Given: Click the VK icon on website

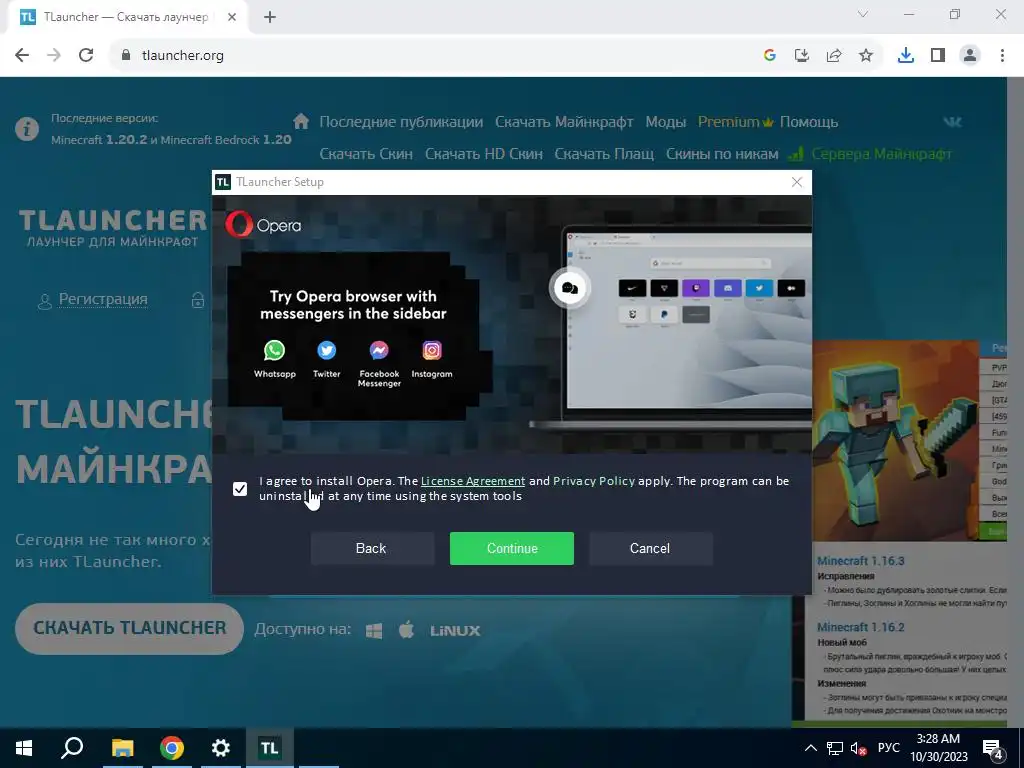Looking at the screenshot, I should click(x=952, y=121).
